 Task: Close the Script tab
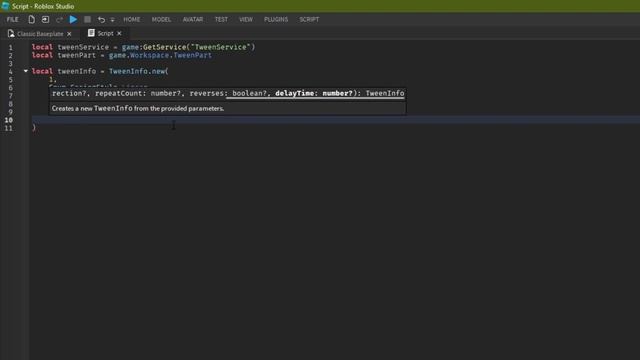(x=119, y=33)
